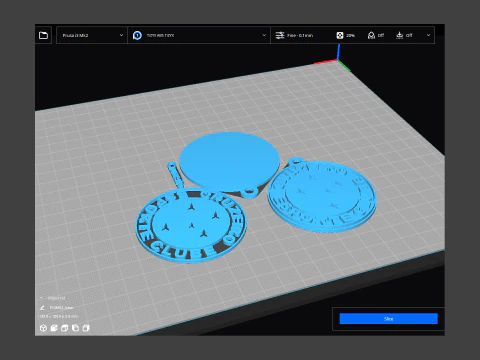Click the extruder 1 circle icon
The height and width of the screenshot is (360, 480).
137,35
